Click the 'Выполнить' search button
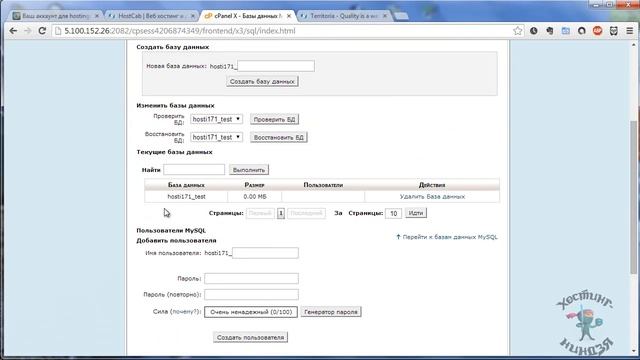 point(249,169)
